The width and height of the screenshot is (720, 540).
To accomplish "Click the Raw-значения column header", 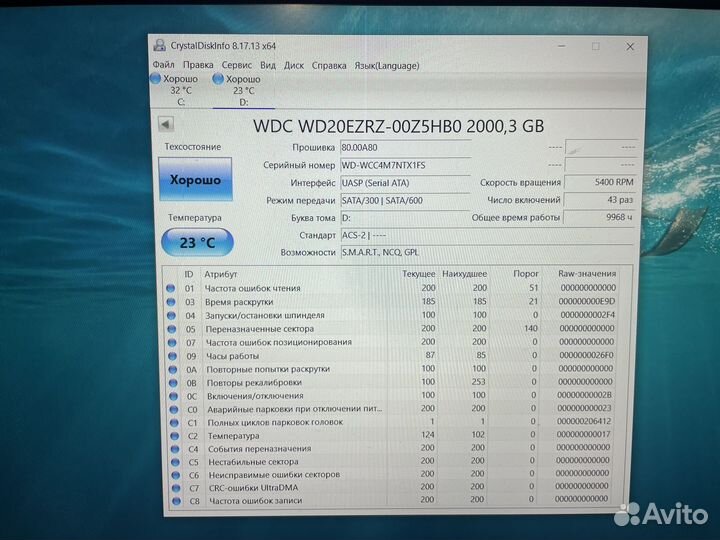I will coord(587,273).
